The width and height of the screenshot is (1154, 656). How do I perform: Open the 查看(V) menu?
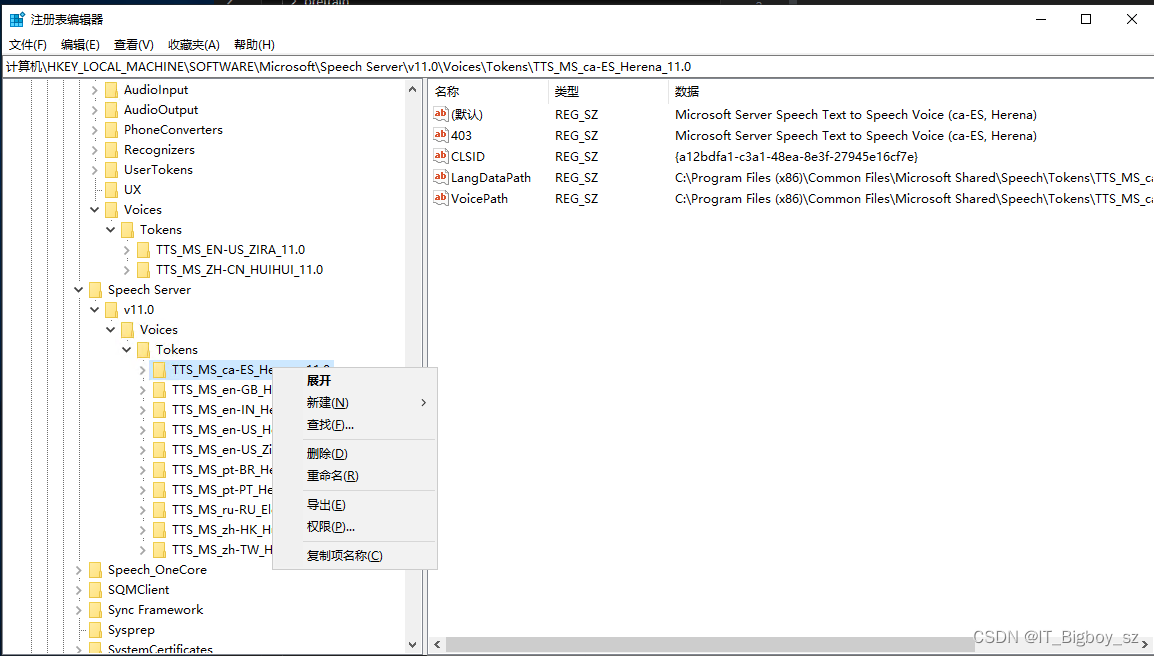coord(133,44)
